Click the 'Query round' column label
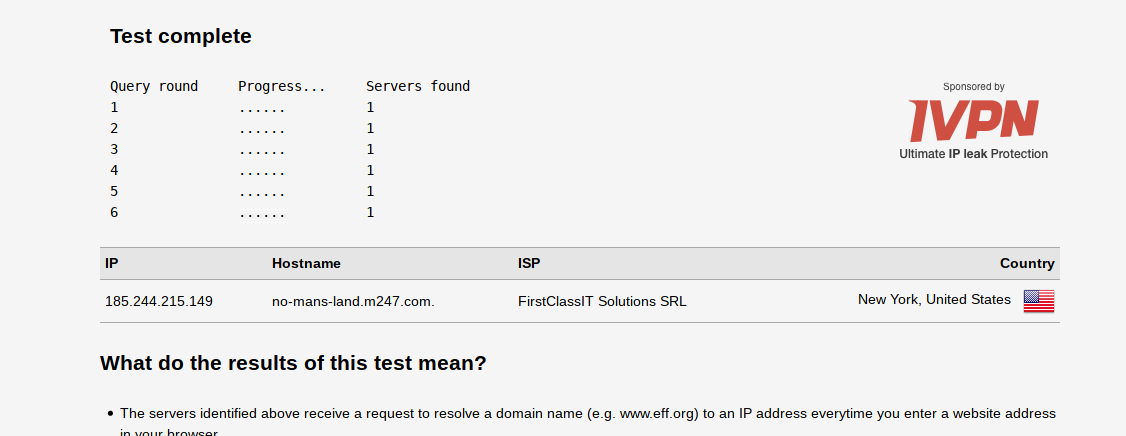The height and width of the screenshot is (436, 1126). pyautogui.click(x=154, y=86)
